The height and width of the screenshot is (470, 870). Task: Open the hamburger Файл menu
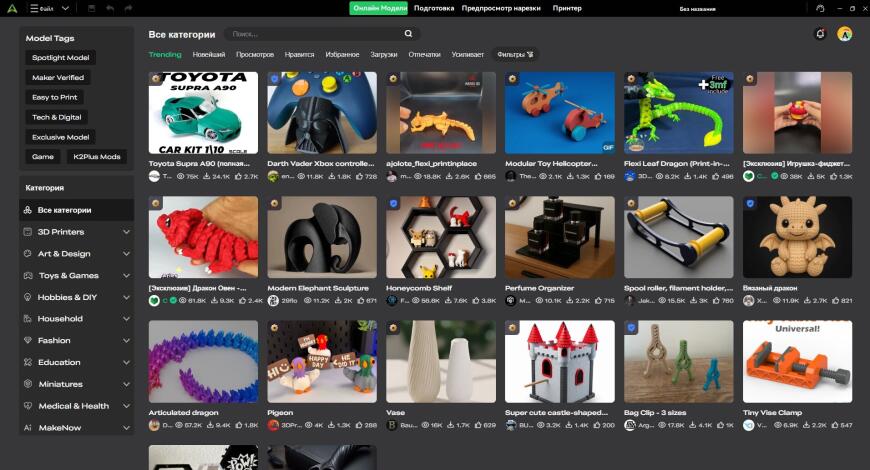click(42, 8)
